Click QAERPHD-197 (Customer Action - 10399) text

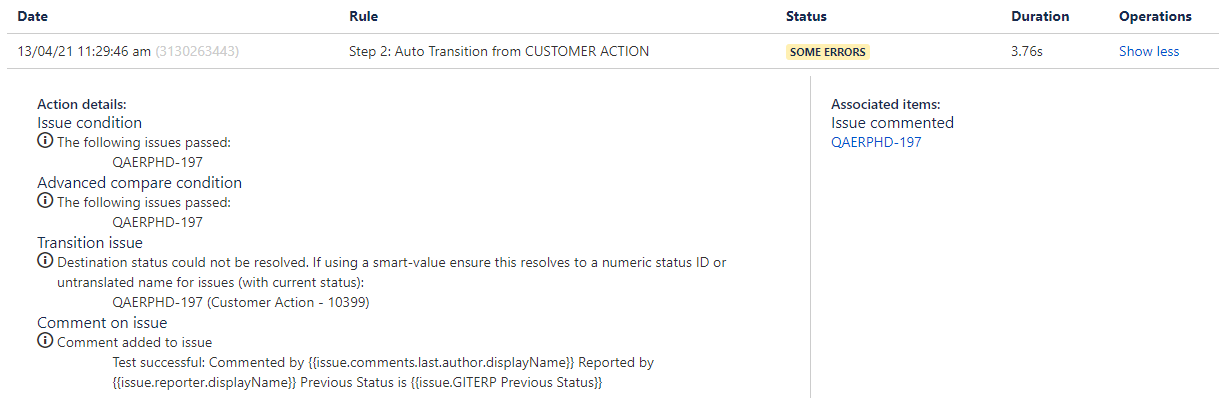240,302
